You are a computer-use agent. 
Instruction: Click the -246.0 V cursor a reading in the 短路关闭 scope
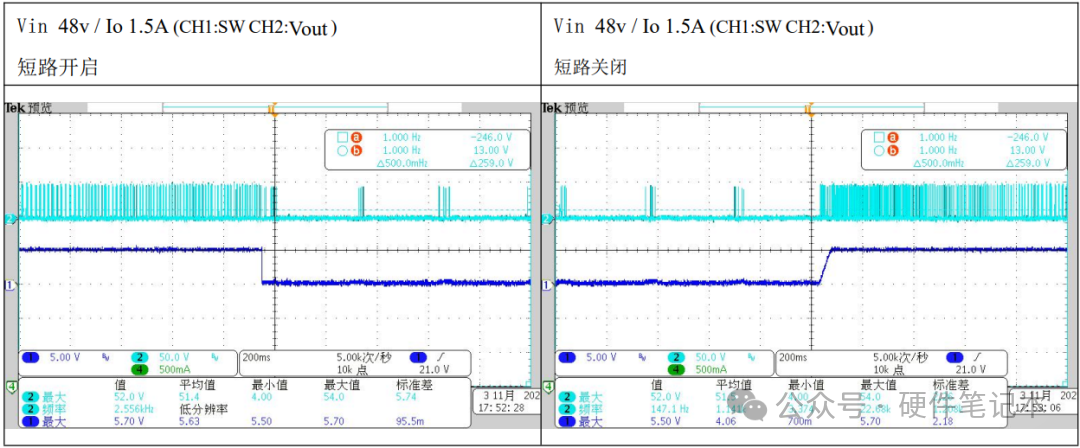coord(1028,138)
